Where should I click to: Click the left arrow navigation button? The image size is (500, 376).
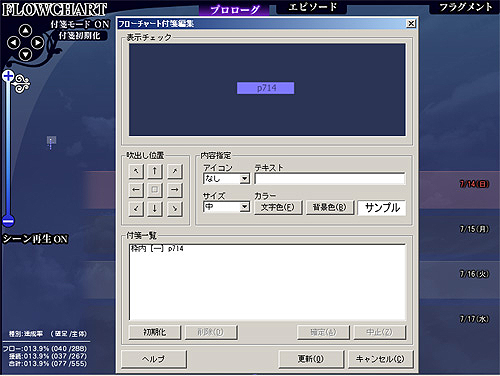point(14,43)
